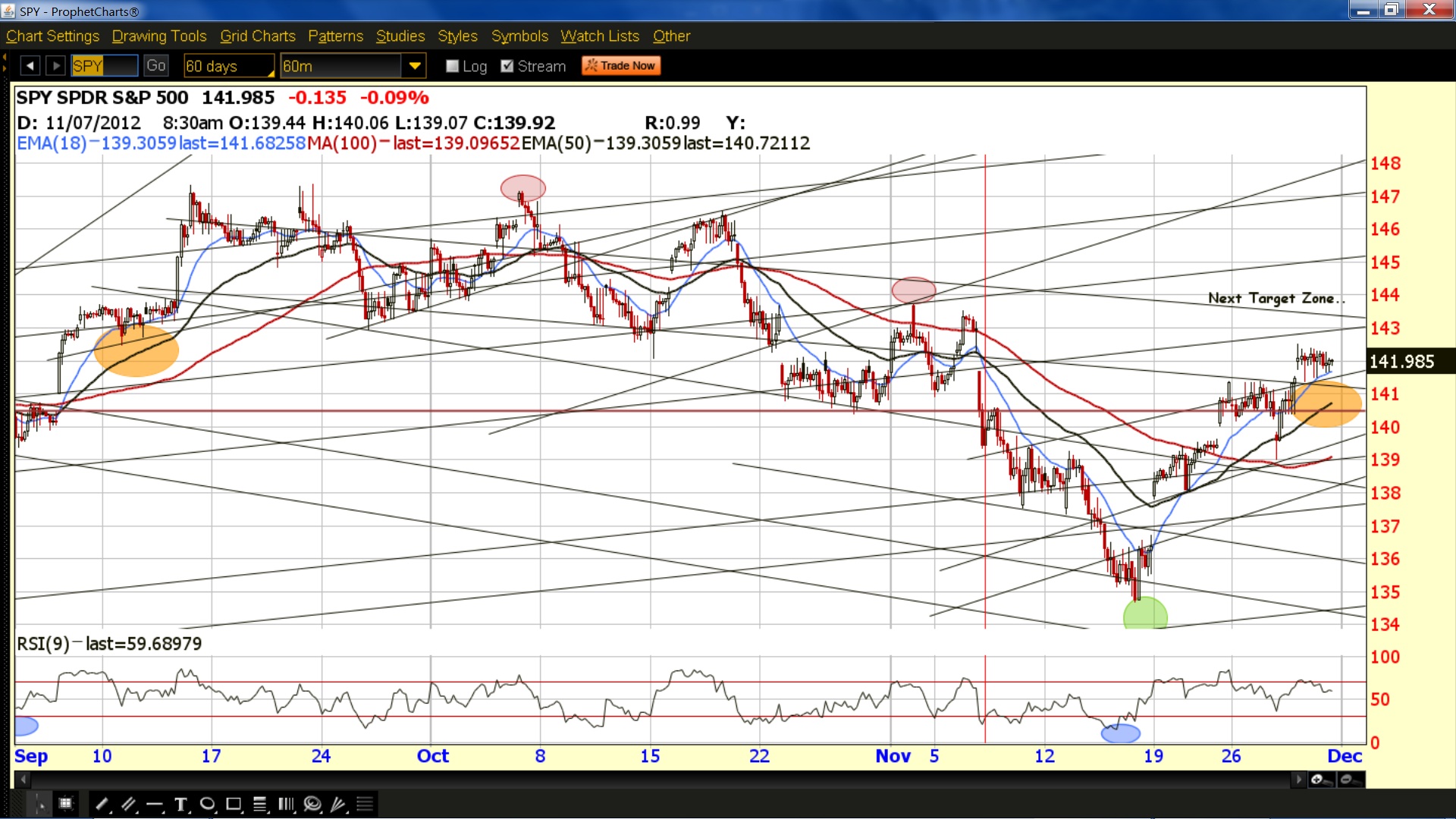This screenshot has height=819, width=1456.
Task: Go to the previous symbol arrow
Action: (30, 66)
